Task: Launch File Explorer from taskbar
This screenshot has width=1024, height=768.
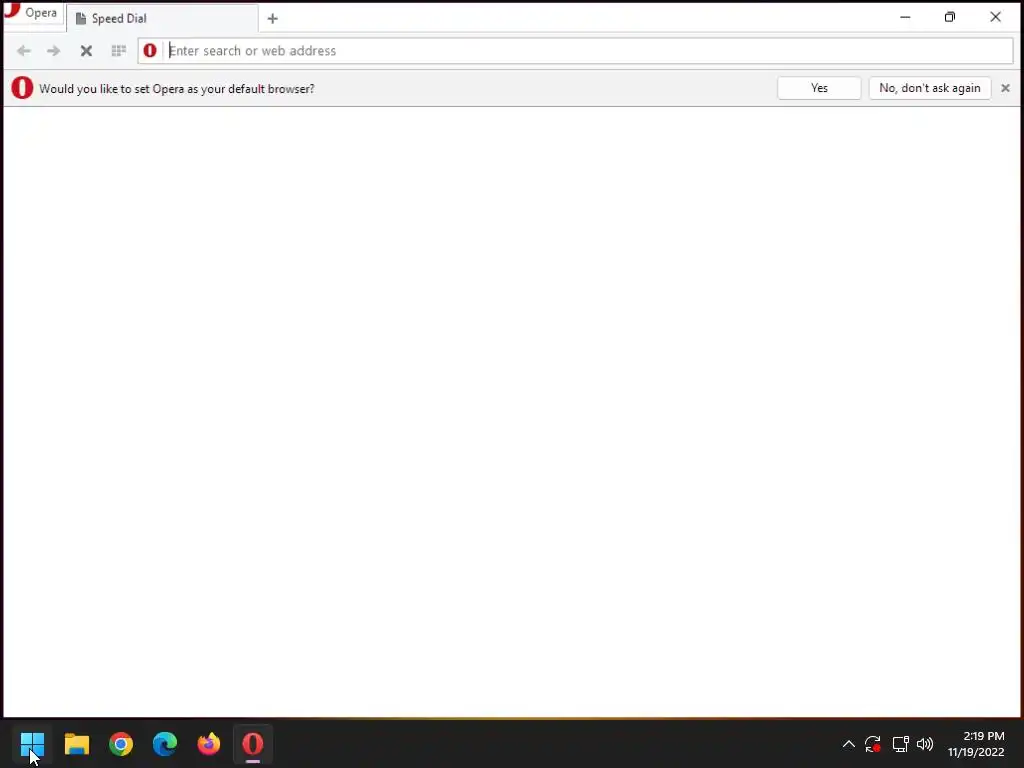Action: pos(76,744)
